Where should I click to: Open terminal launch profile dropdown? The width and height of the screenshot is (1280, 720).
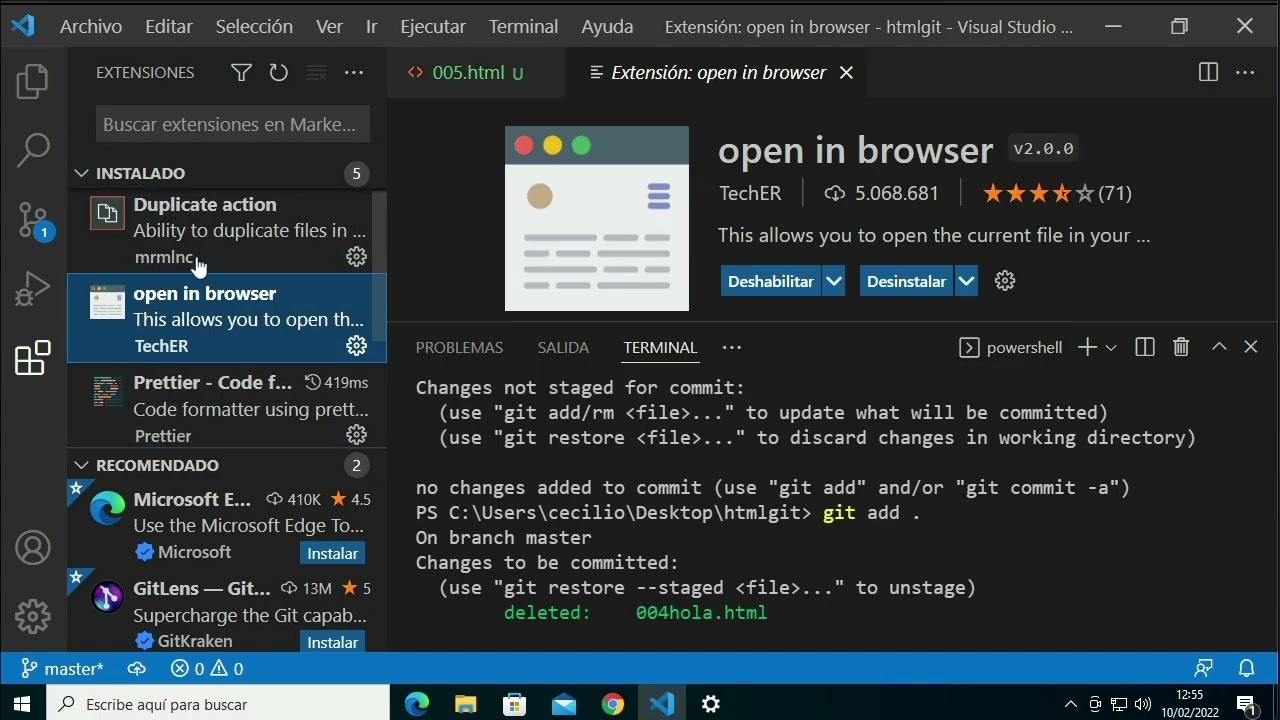[1111, 347]
